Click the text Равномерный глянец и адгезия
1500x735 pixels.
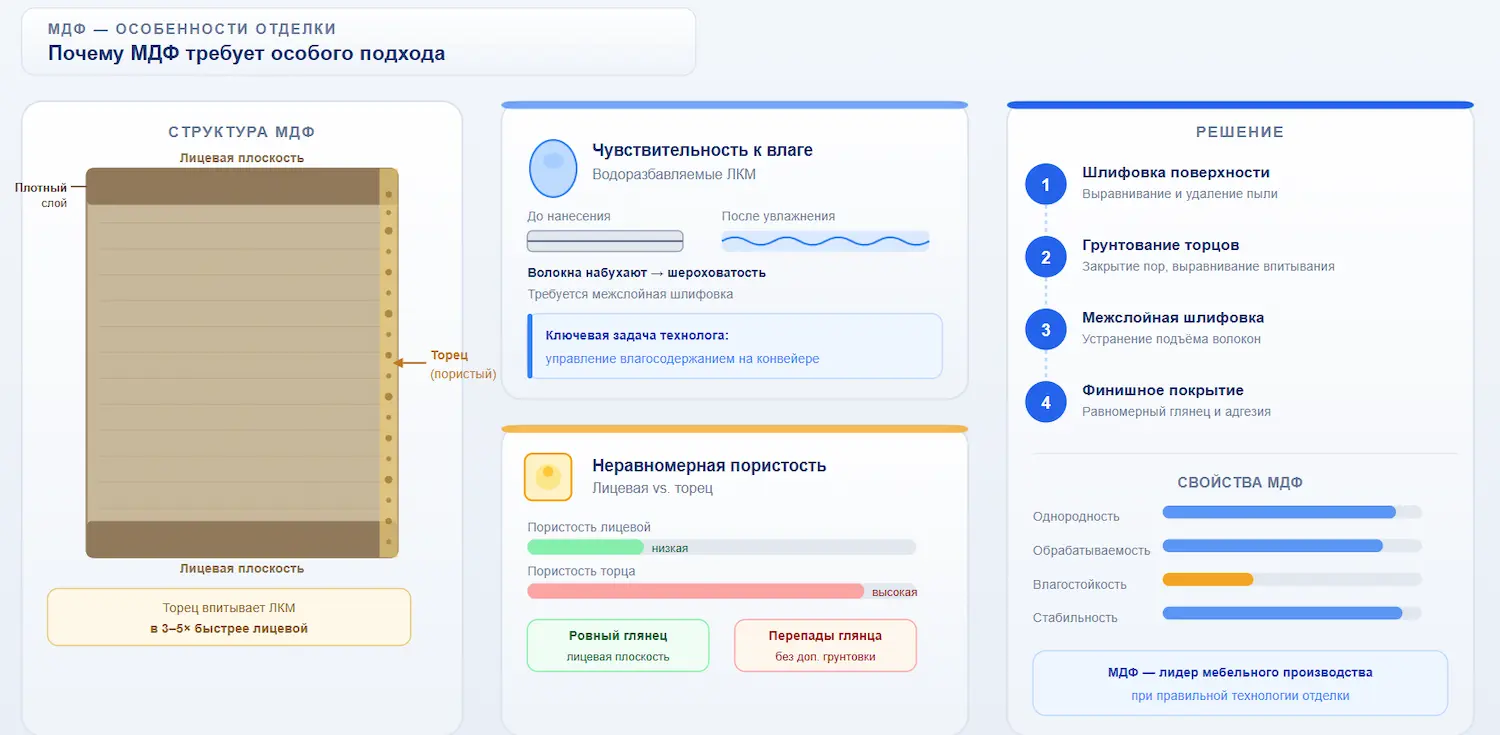1176,411
